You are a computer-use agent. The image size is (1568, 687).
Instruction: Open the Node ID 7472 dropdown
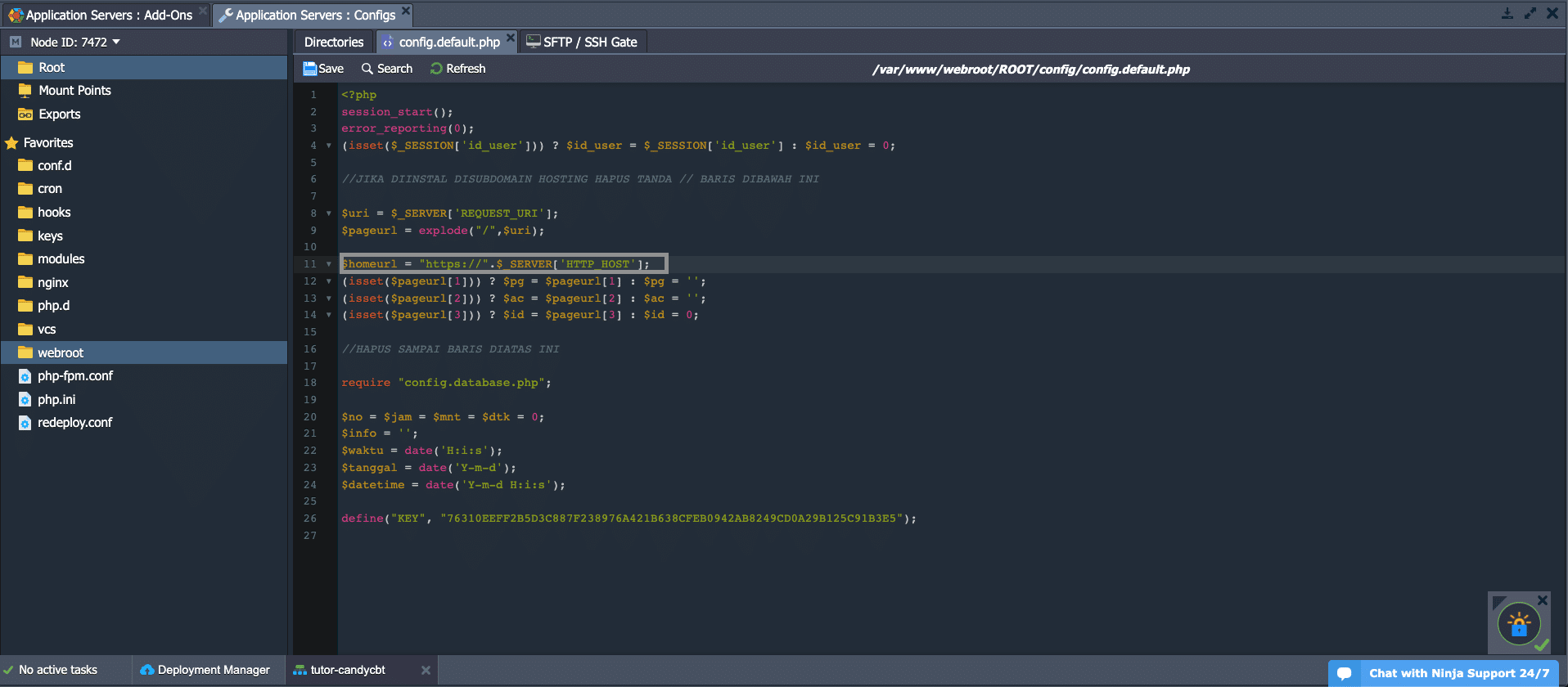pos(74,42)
